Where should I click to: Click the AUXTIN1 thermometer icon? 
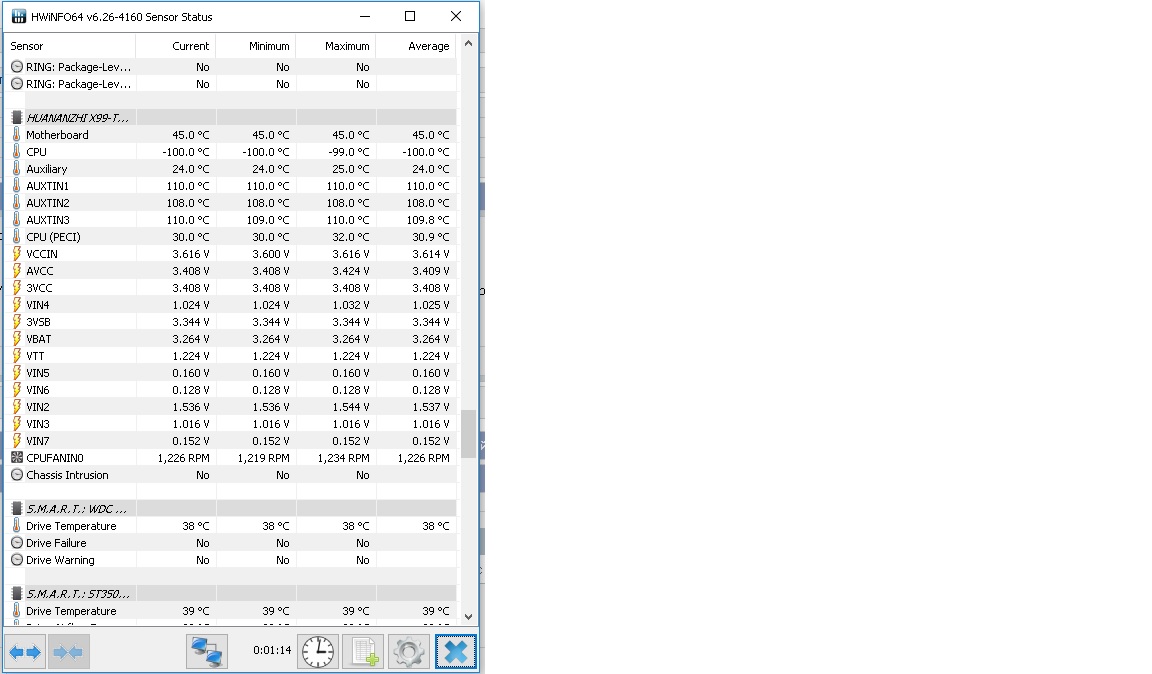click(17, 186)
